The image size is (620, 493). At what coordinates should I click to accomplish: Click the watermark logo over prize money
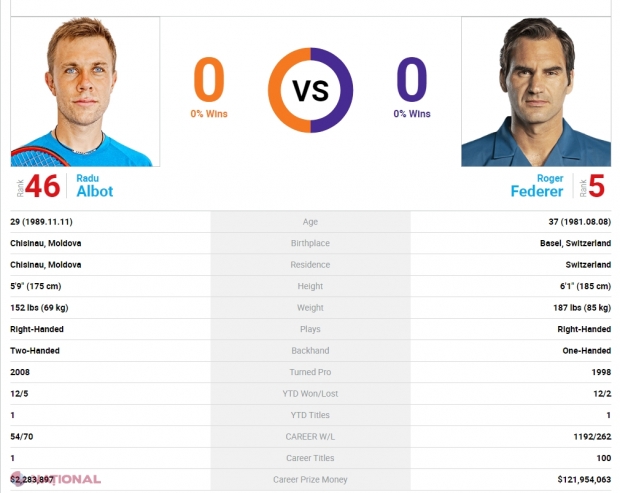(56, 479)
